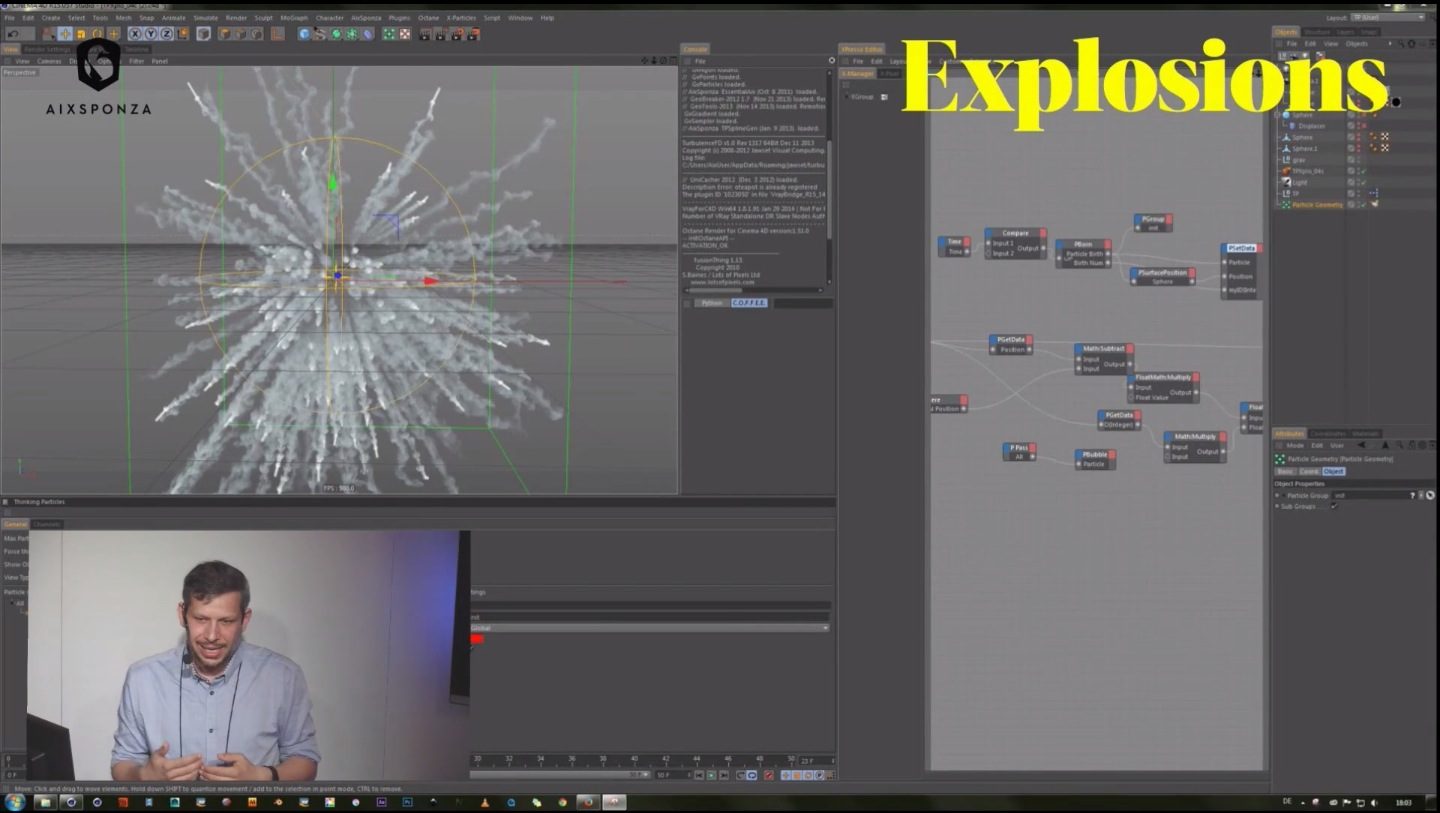
Task: Switch to the C.O.F.F.E.E. console tab
Action: tap(748, 302)
